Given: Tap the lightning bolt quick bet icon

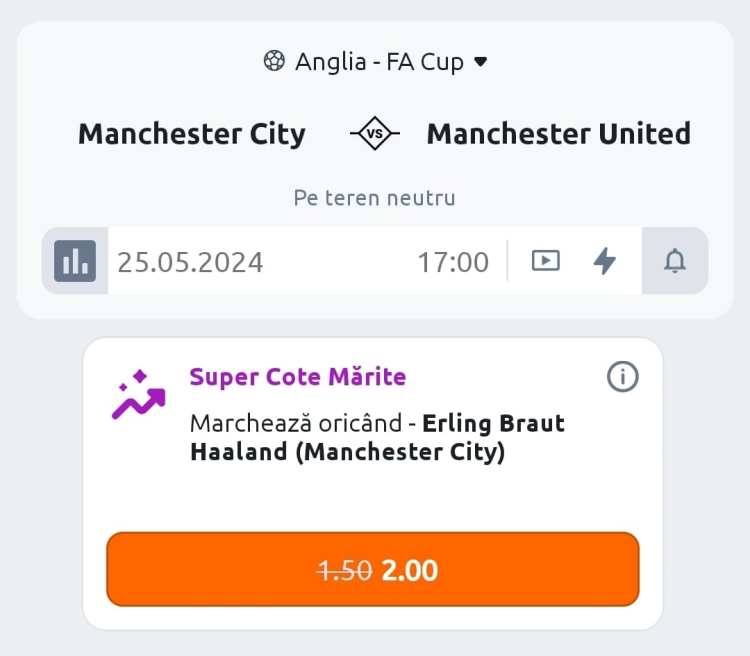Looking at the screenshot, I should (605, 261).
